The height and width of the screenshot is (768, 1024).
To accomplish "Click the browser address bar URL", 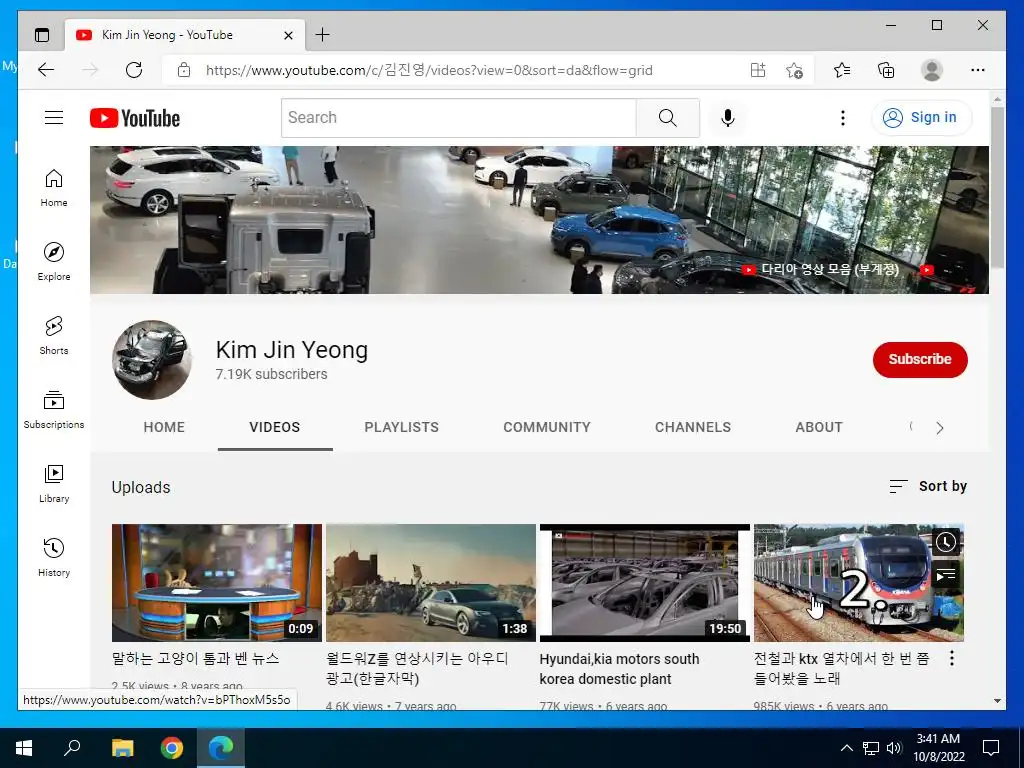I will [429, 70].
